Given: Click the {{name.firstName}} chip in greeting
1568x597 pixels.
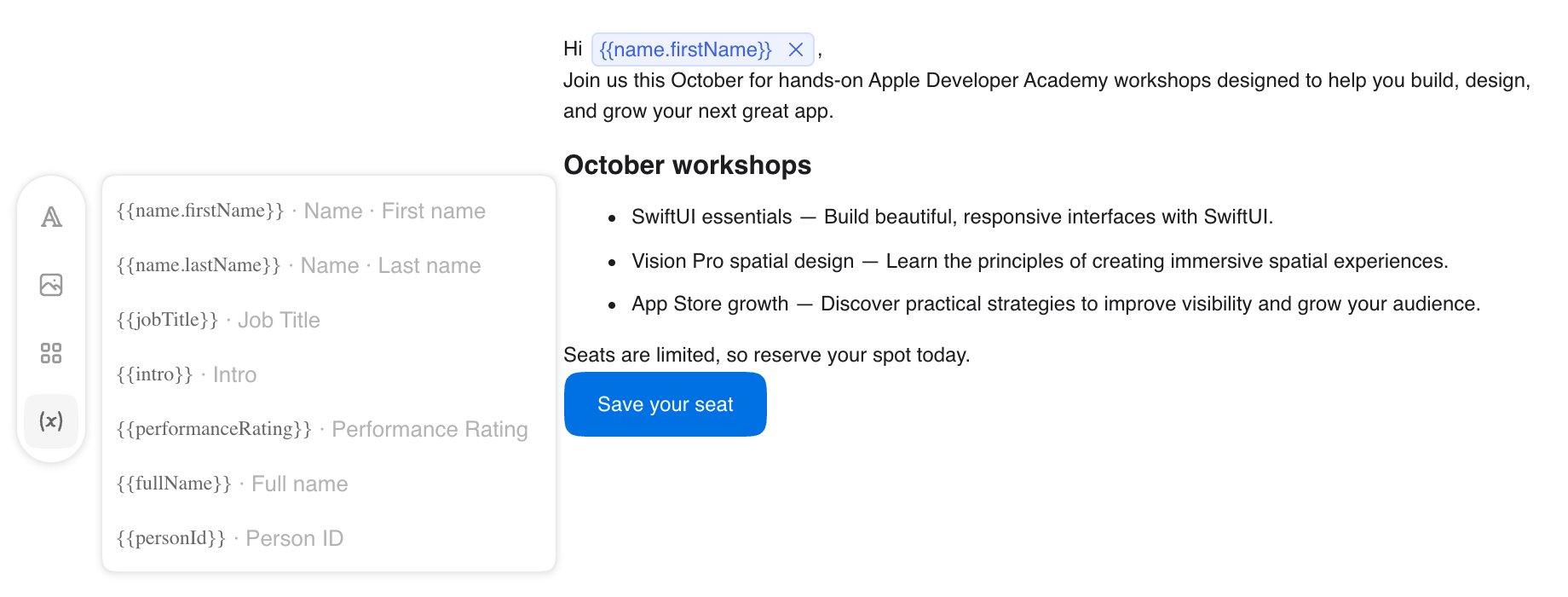Looking at the screenshot, I should click(685, 49).
